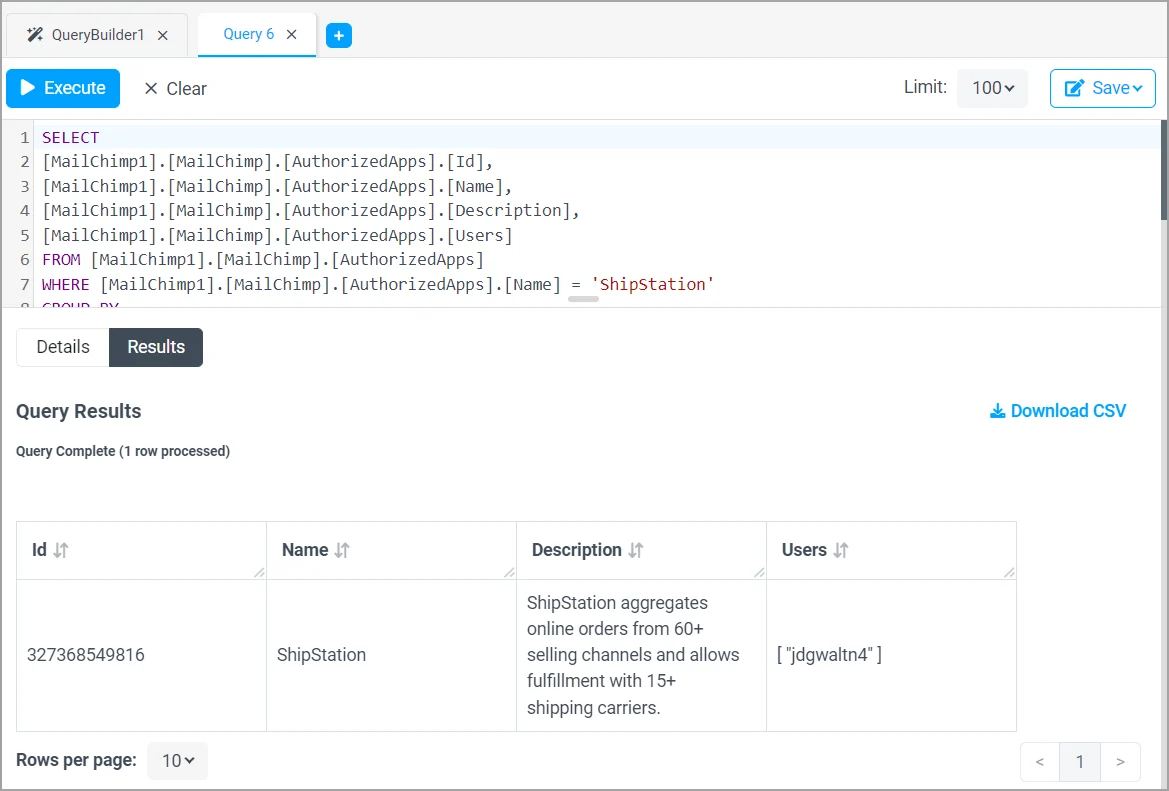Click the [Description] column line in editor
The image size is (1169, 791).
pos(311,211)
